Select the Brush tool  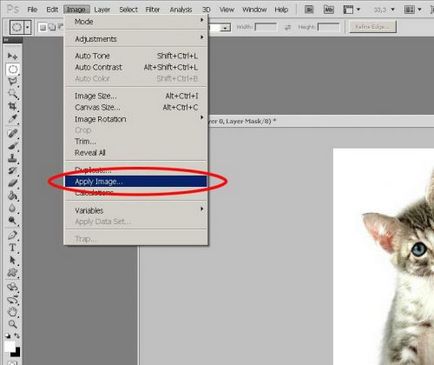point(13,146)
